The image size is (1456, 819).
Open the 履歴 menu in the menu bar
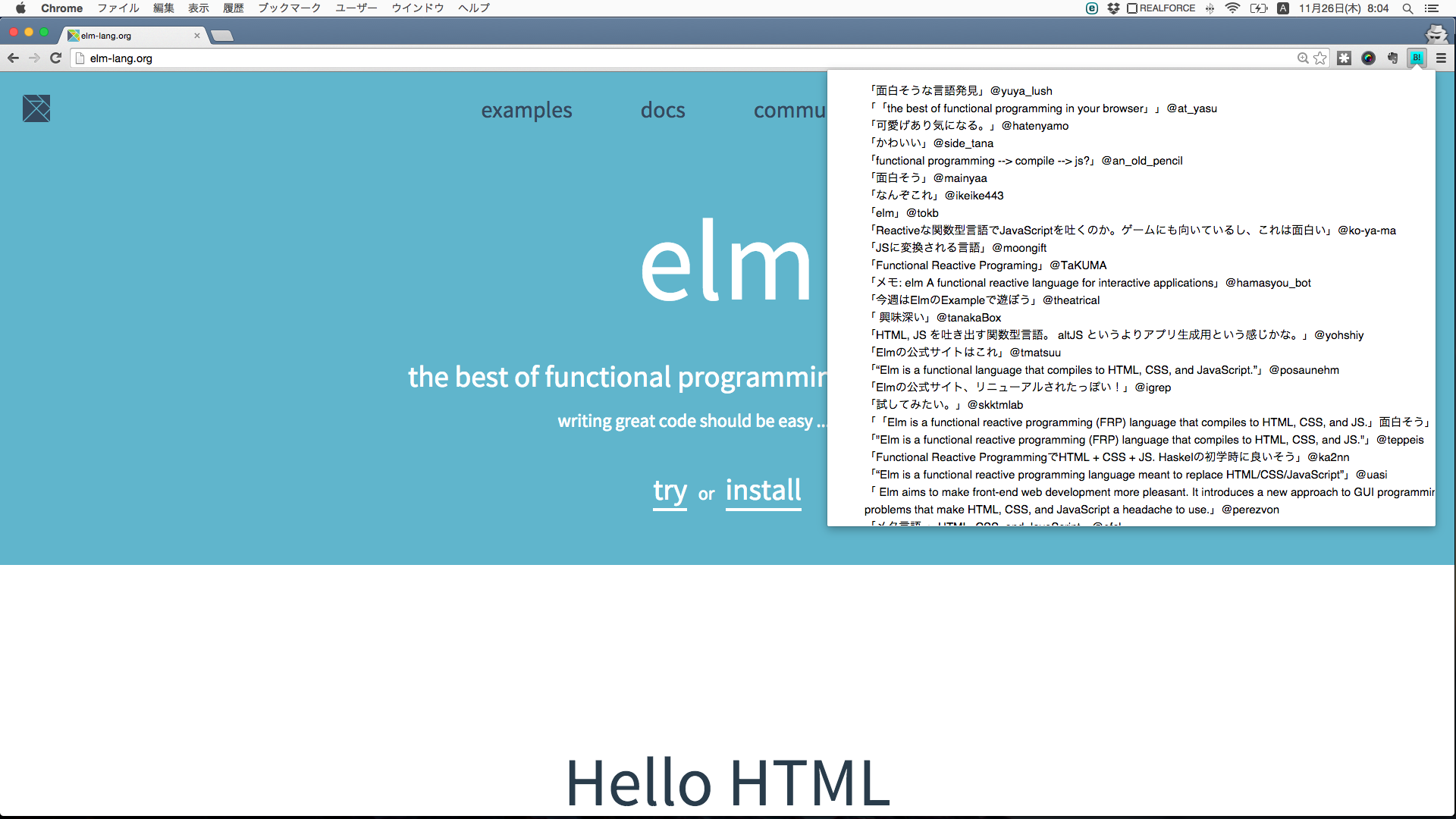point(233,8)
